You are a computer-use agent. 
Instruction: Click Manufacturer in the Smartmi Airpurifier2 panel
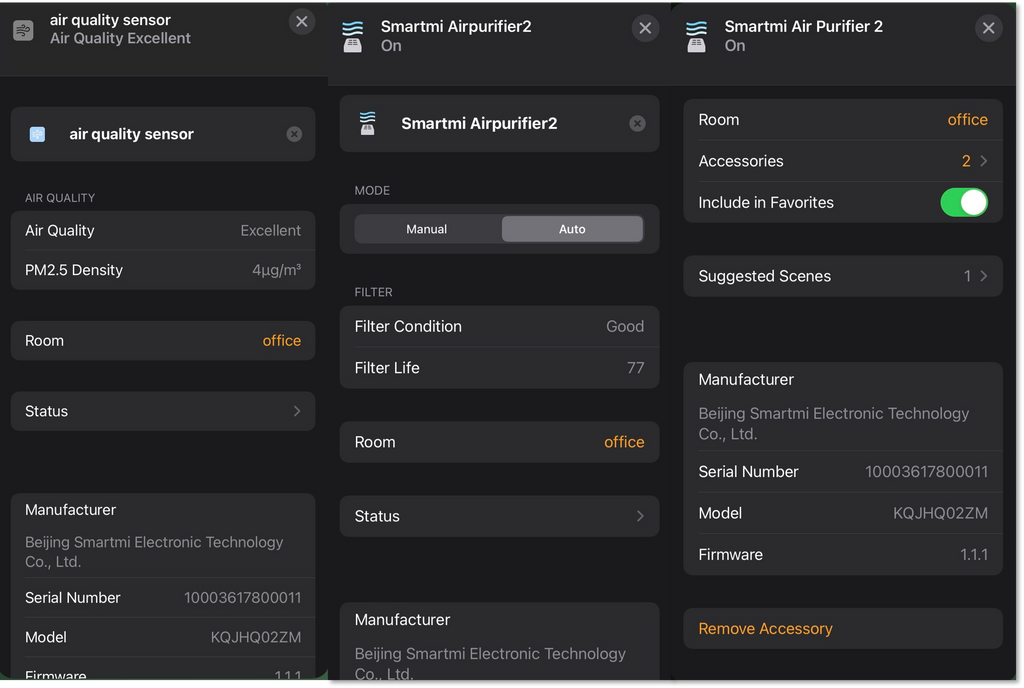point(500,643)
